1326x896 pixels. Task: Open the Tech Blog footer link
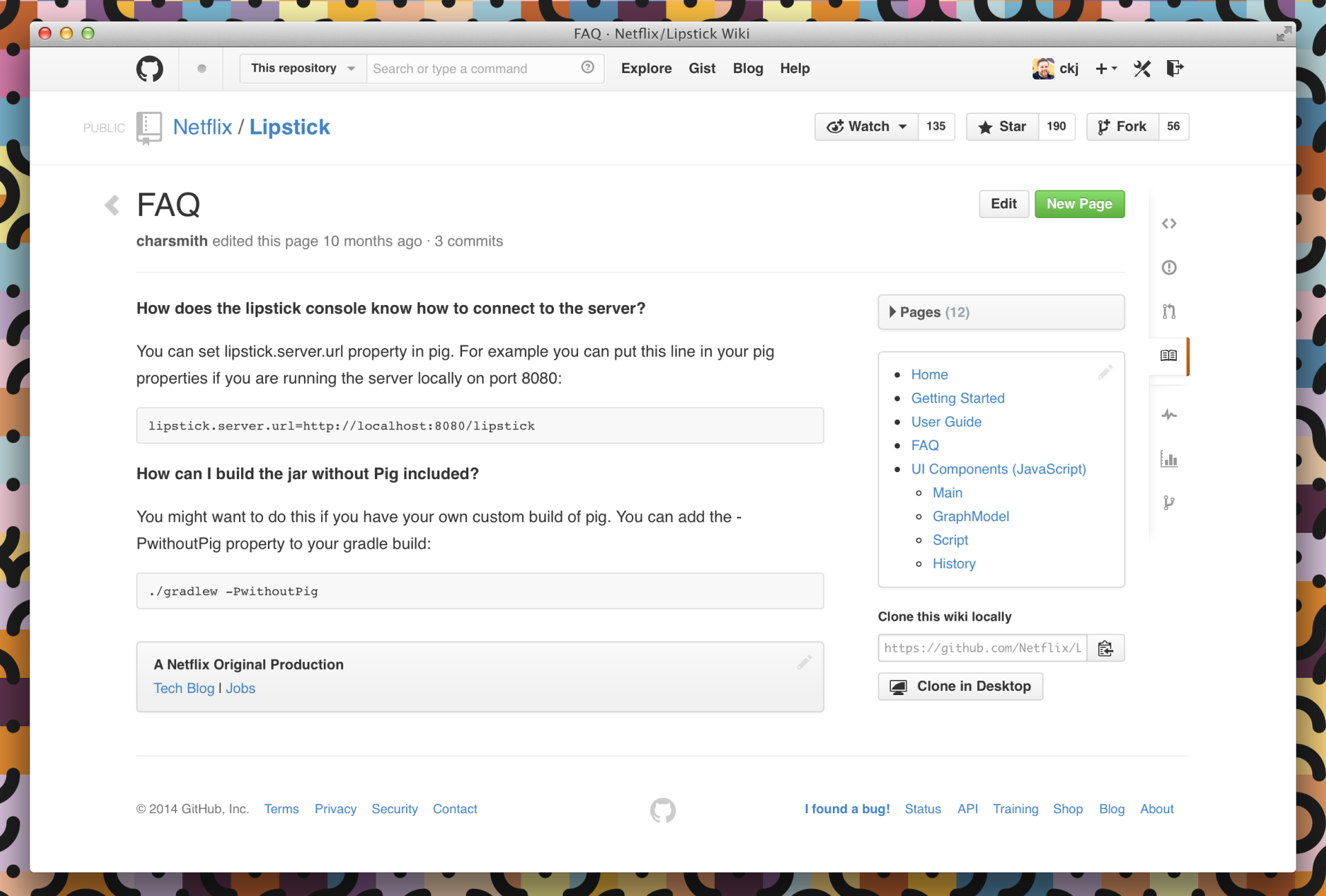[184, 688]
